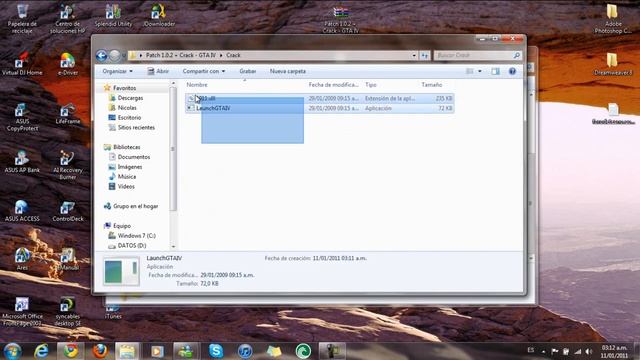
Task: Open Adobe Photoshop folder on desktop
Action: [x=613, y=18]
